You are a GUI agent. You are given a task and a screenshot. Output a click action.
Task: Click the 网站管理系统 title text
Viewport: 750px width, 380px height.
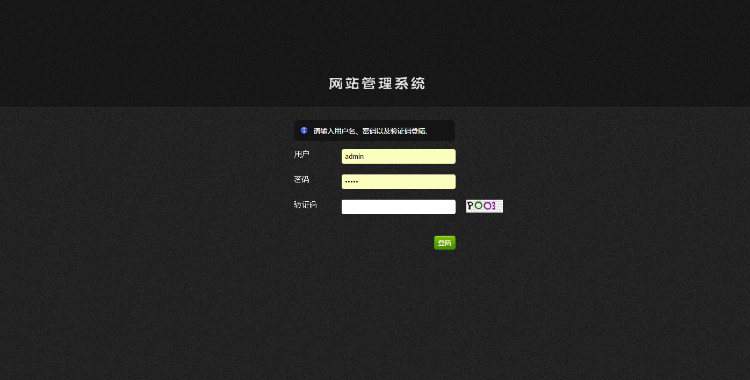377,84
